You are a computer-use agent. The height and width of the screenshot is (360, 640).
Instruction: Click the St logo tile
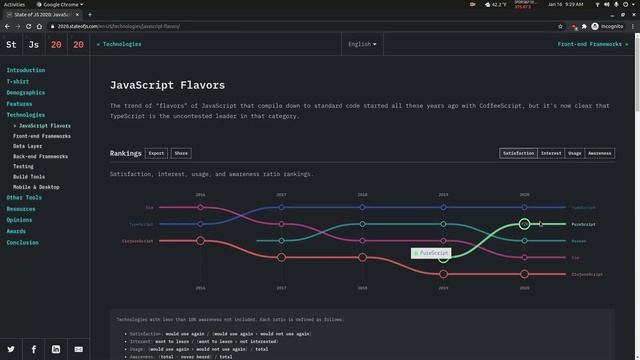click(x=11, y=44)
